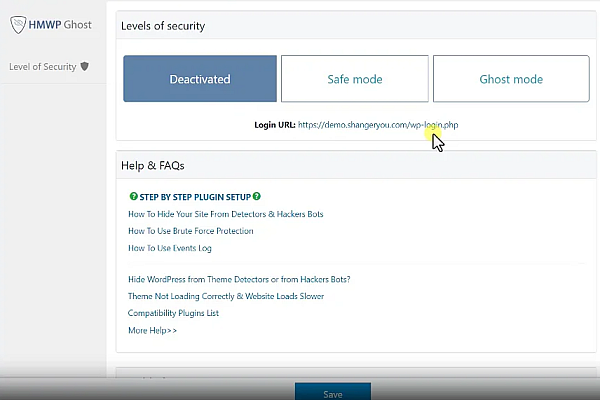Viewport: 600px width, 400px height.
Task: Open How To Use Events Log
Action: [169, 248]
